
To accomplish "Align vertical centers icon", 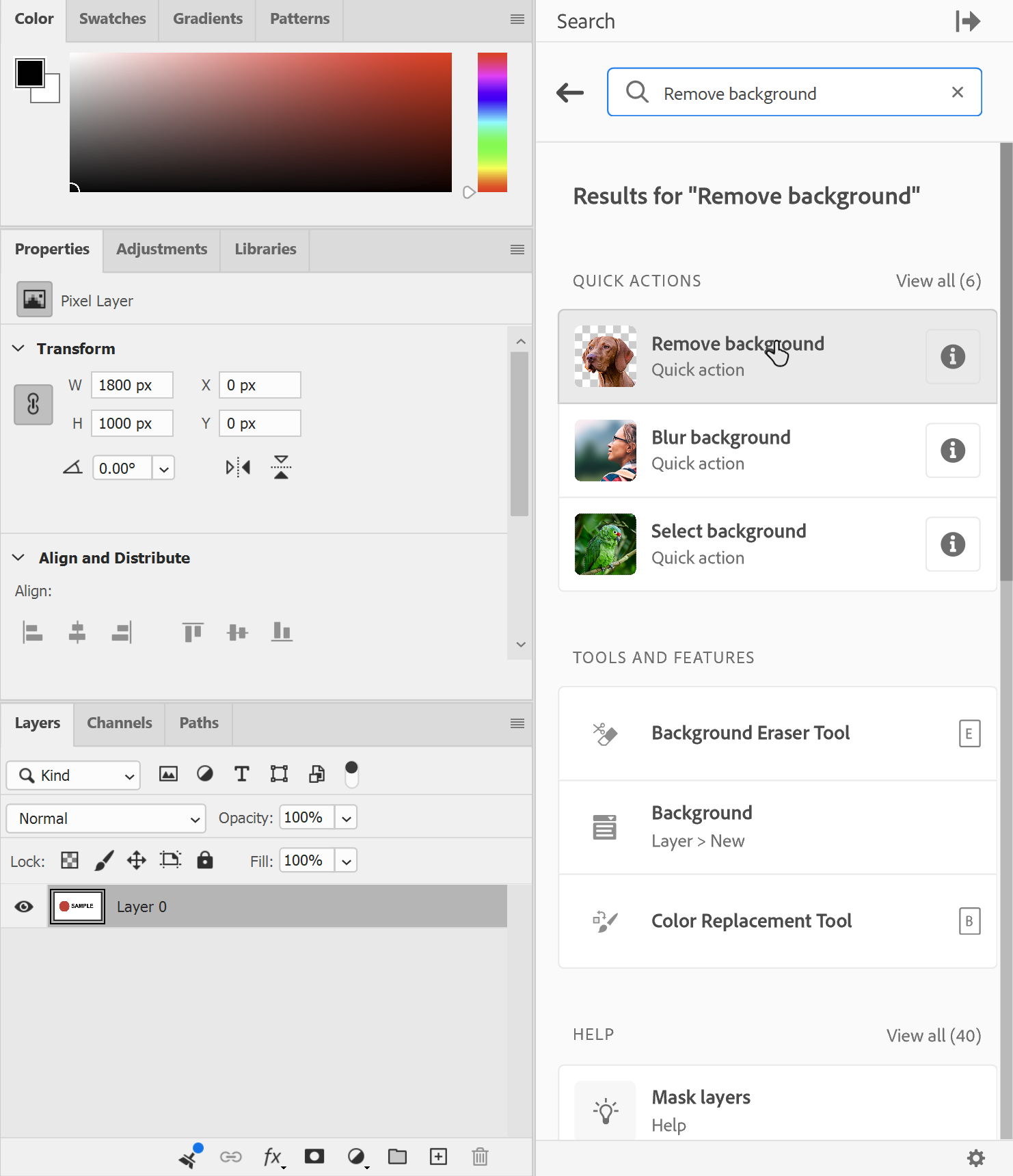I will tap(237, 632).
